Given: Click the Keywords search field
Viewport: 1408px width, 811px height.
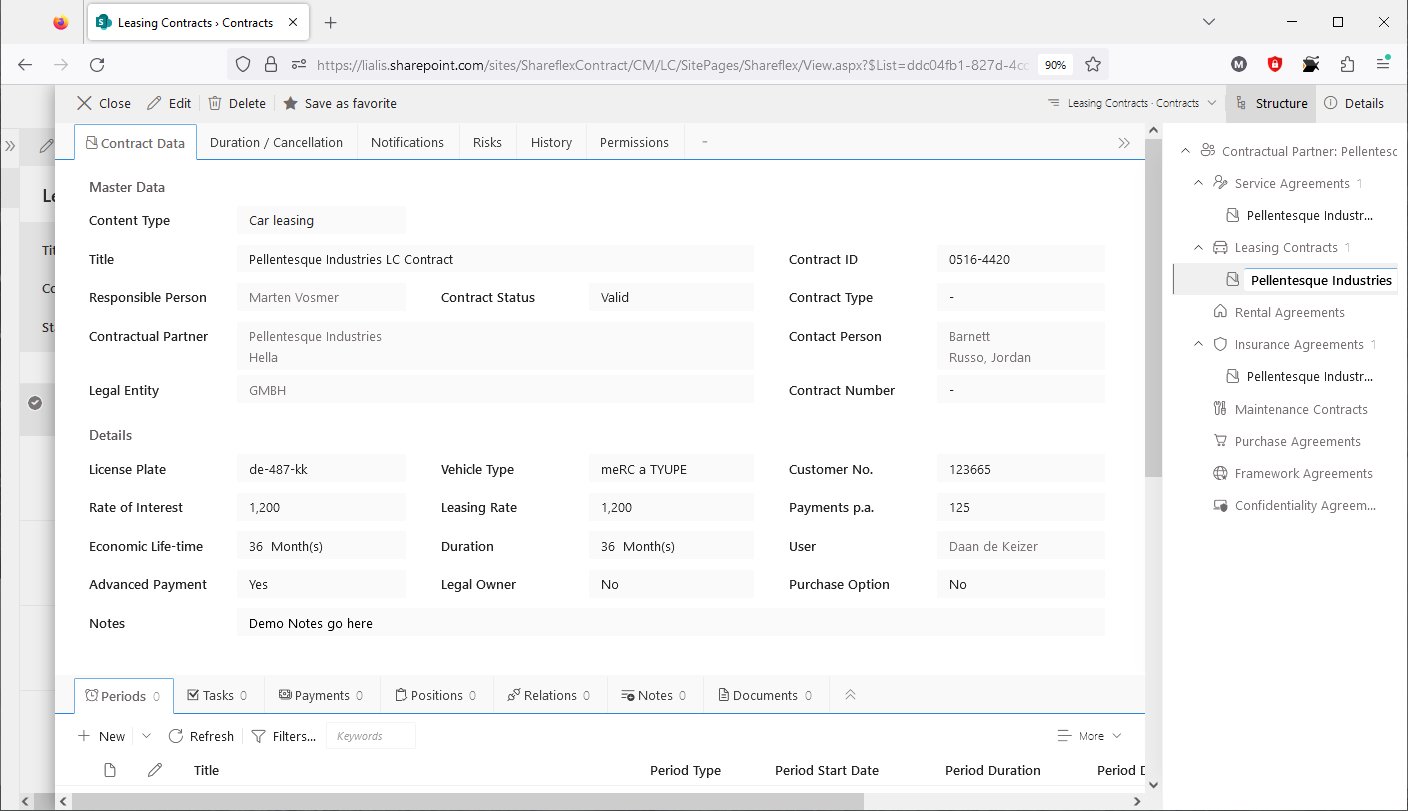Looking at the screenshot, I should (371, 736).
